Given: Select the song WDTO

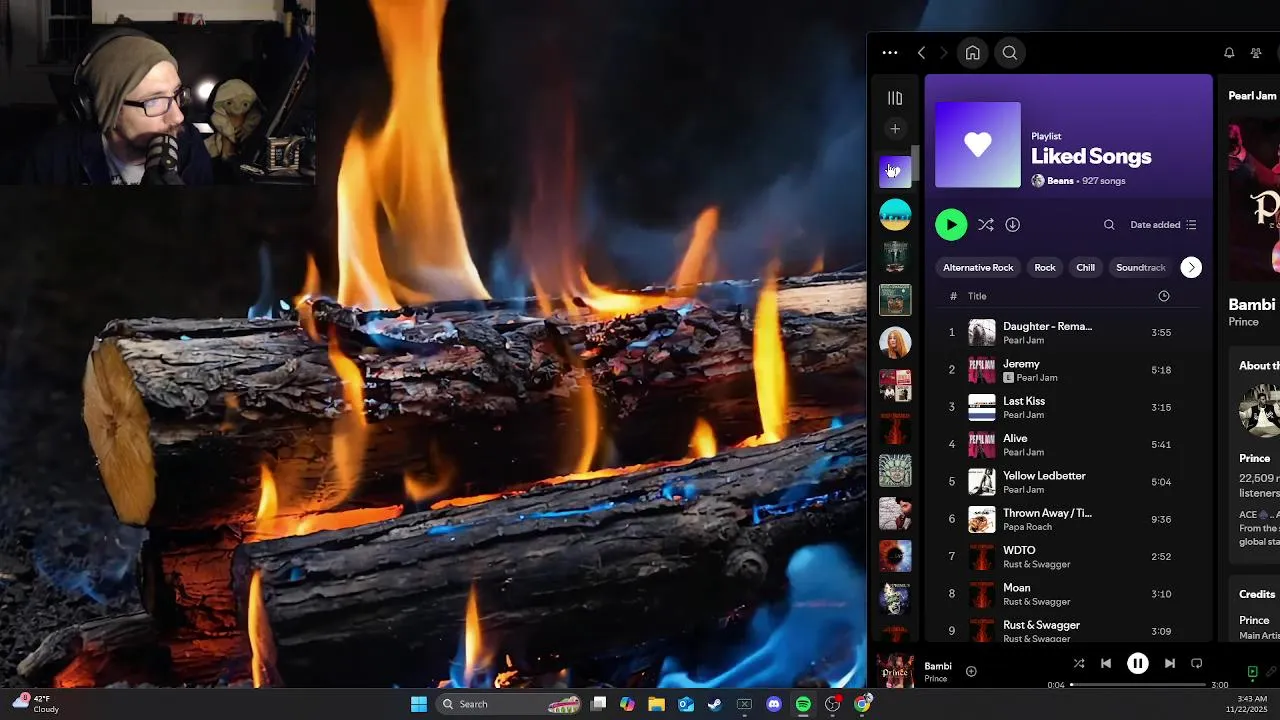Looking at the screenshot, I should point(1069,556).
